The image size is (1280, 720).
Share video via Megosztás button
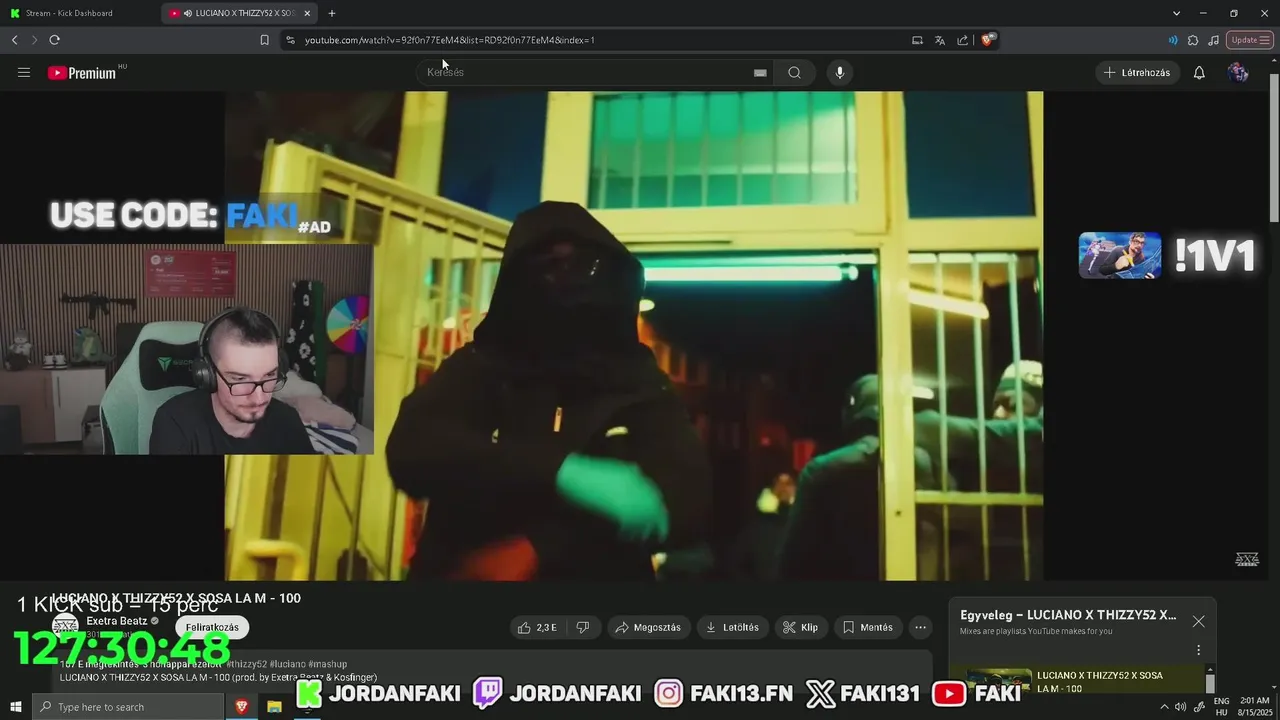[648, 627]
